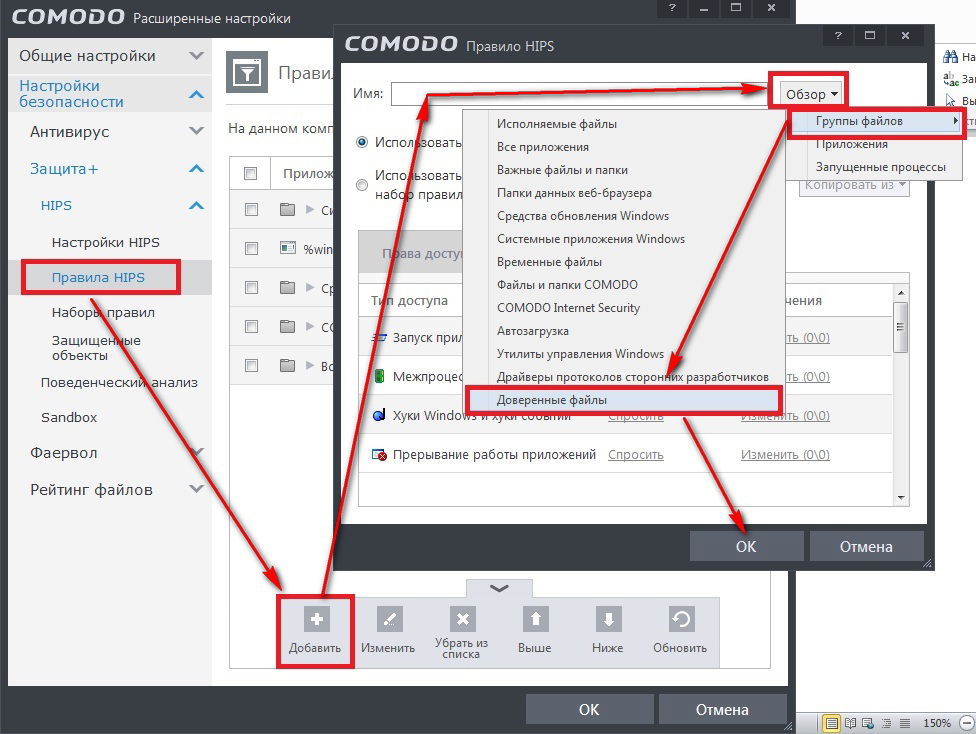Expand the Рейтинг файлов section

pyautogui.click(x=197, y=489)
